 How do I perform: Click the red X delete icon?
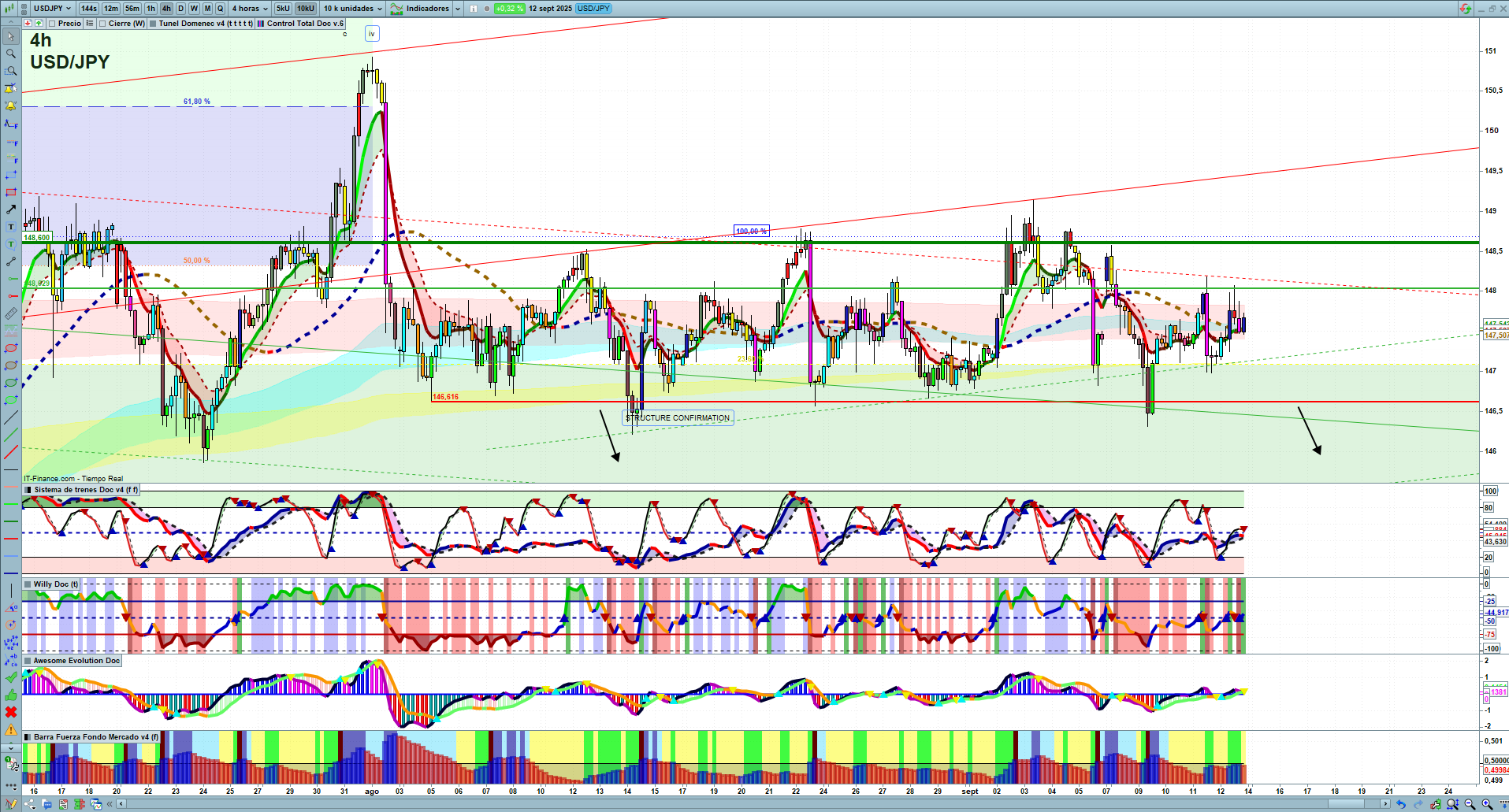11,712
